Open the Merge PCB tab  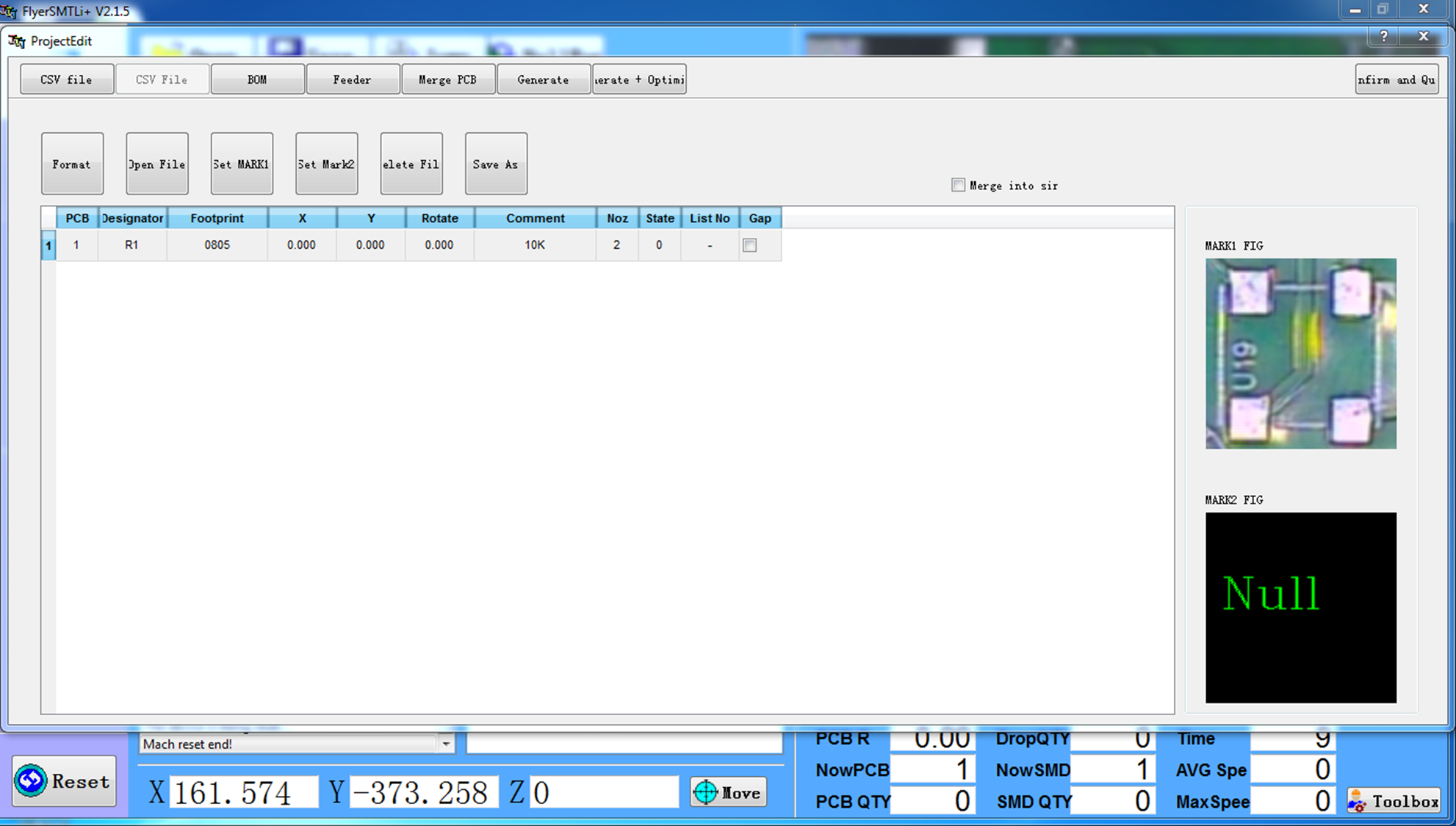448,79
